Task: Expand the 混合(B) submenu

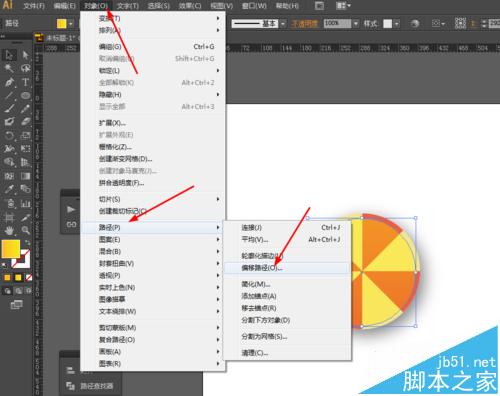Action: pyautogui.click(x=153, y=251)
